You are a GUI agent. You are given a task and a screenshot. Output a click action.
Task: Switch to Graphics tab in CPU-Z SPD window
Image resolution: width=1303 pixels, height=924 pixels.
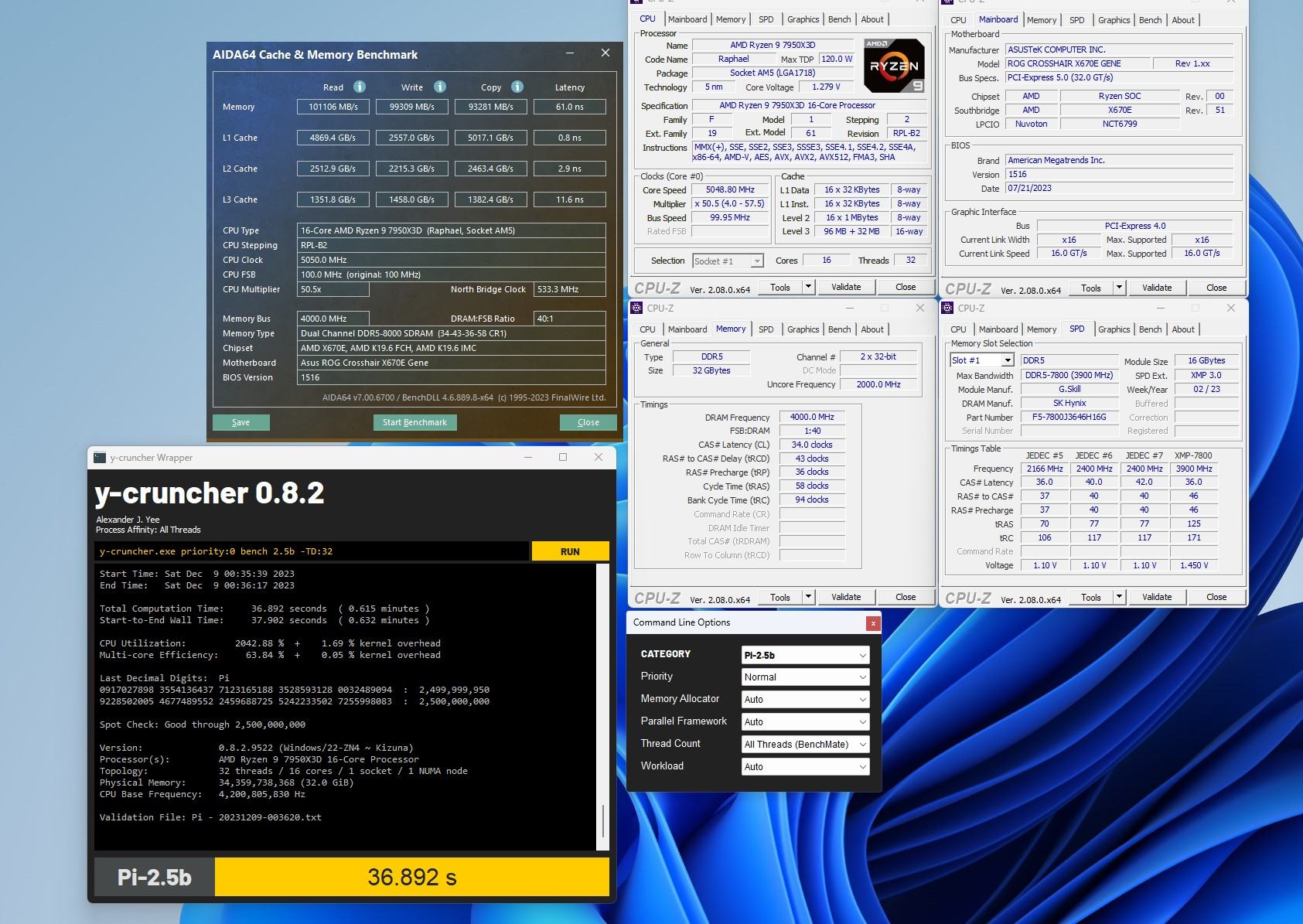coord(1114,329)
